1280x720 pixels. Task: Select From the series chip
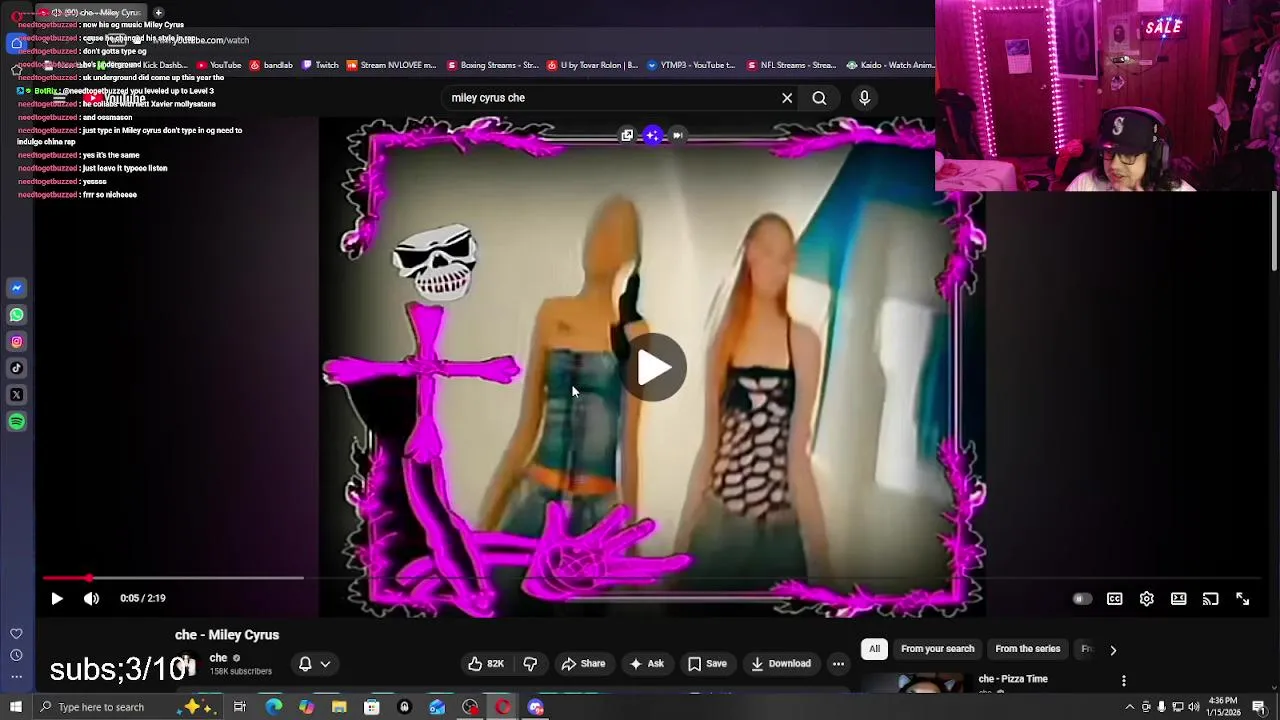coord(1027,649)
